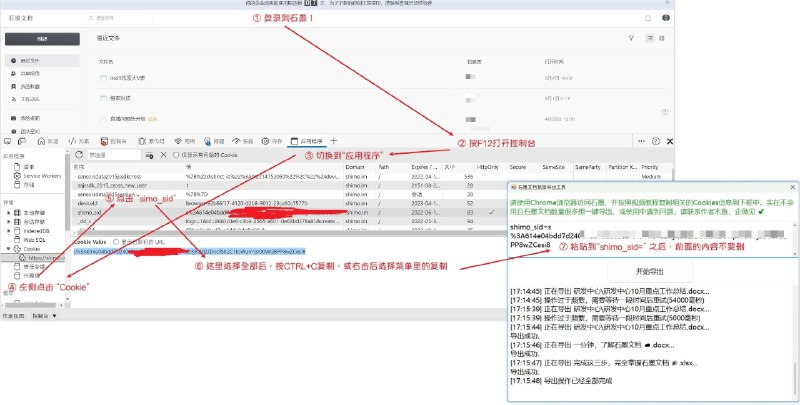Dismiss the top announcement banner

point(667,3)
